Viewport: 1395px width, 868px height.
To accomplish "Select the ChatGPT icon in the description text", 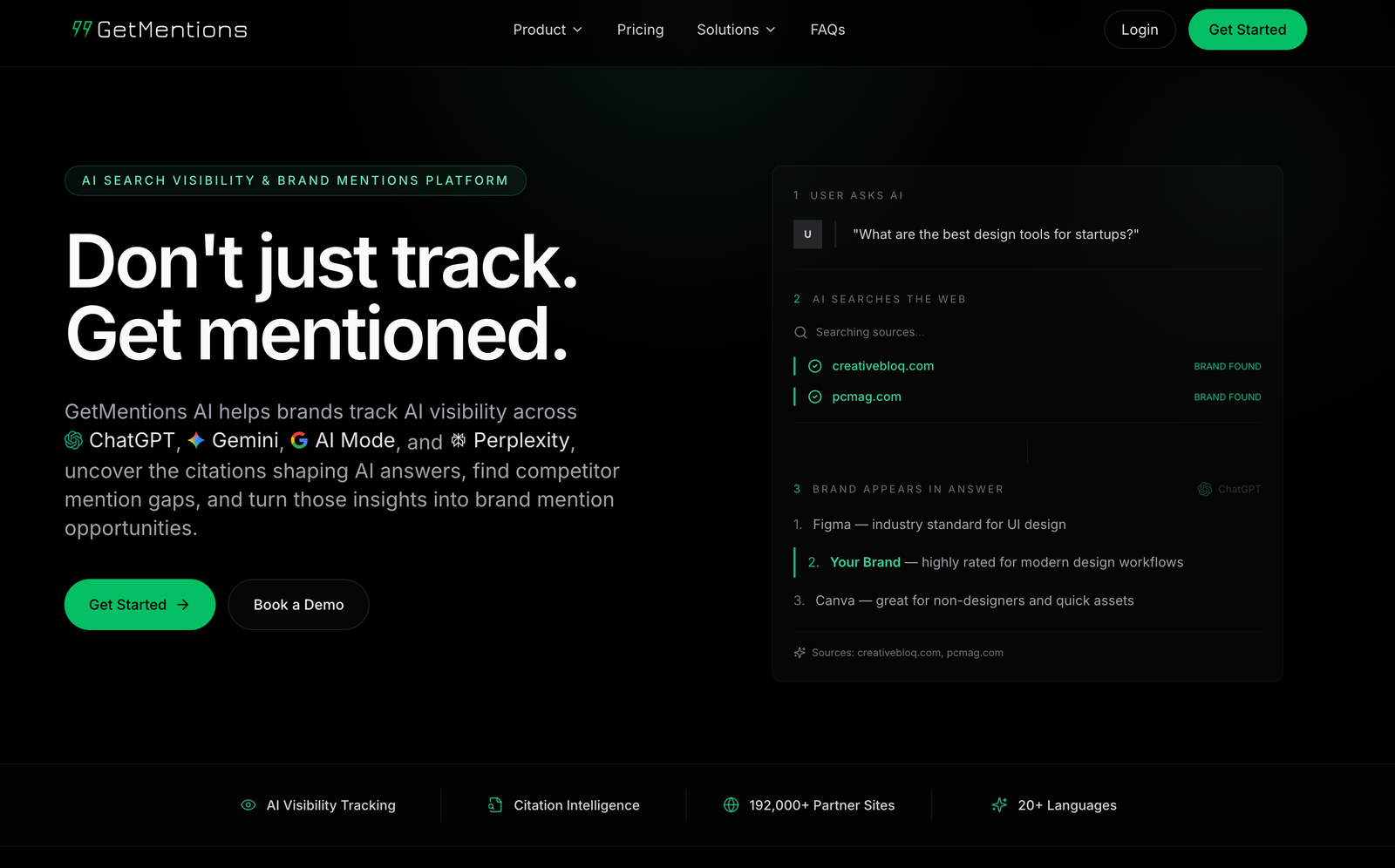I will tap(72, 440).
